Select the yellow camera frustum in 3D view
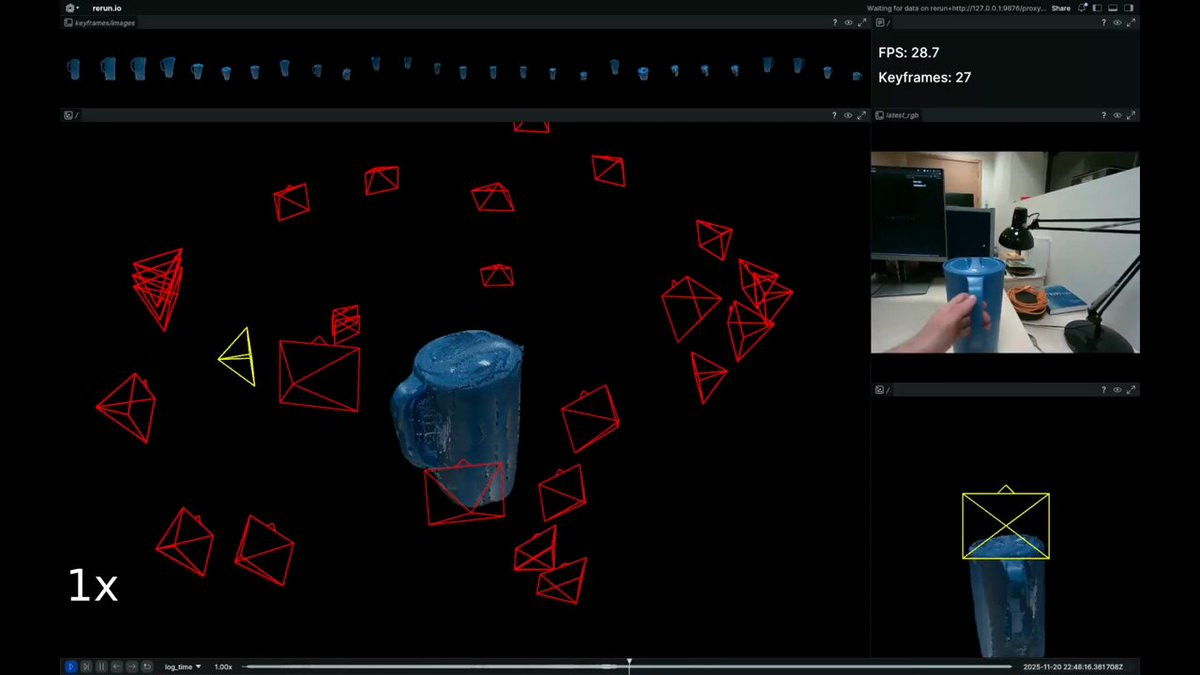1200x675 pixels. tap(238, 357)
